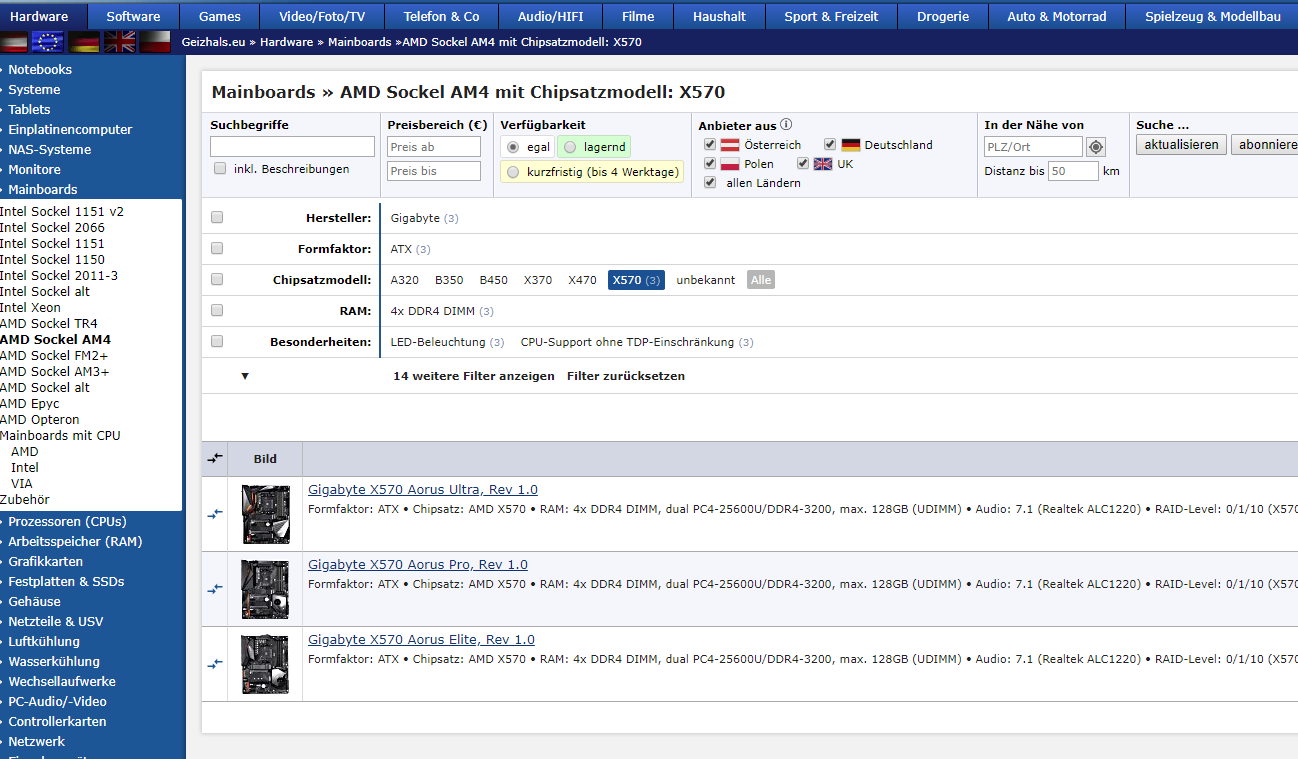
Task: Expand the Monitore sidebar category
Action: 34,169
